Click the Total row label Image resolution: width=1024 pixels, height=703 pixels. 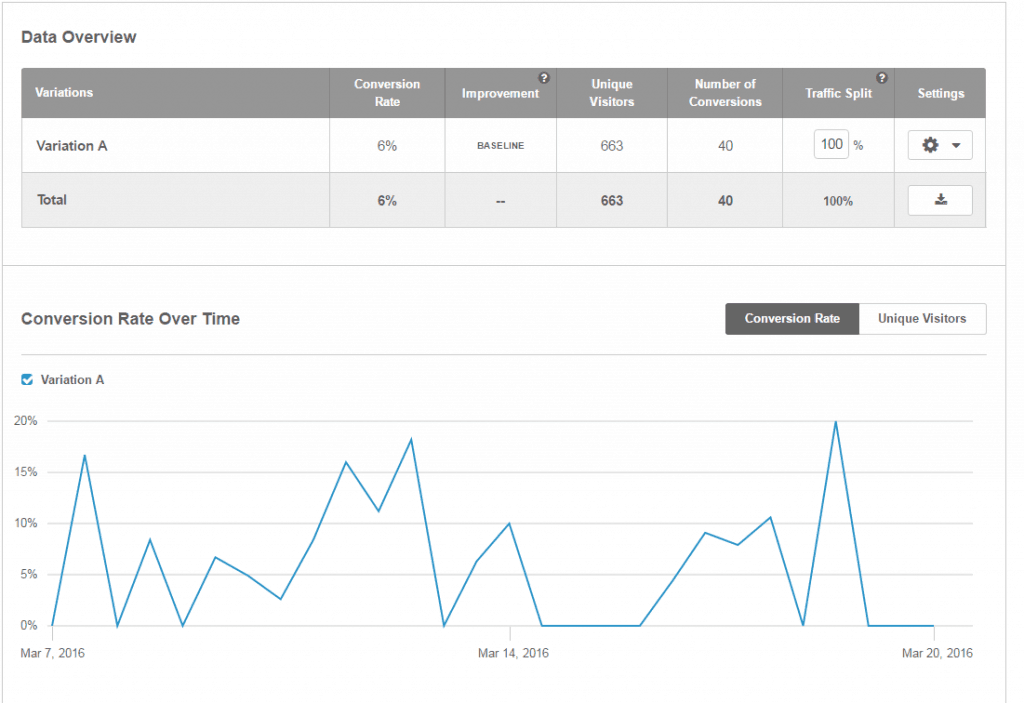[52, 200]
